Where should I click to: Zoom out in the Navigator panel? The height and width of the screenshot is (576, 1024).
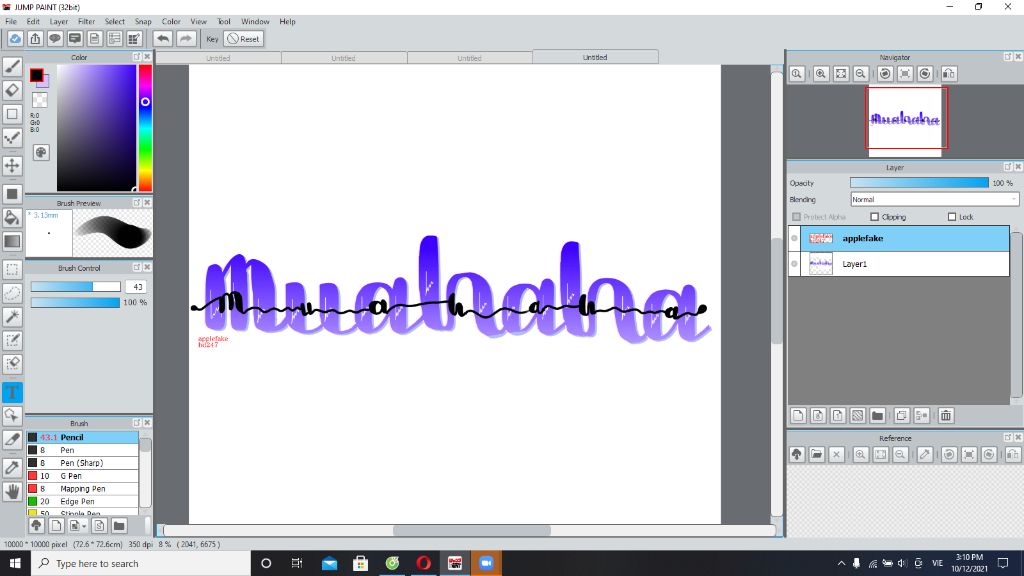coord(861,74)
